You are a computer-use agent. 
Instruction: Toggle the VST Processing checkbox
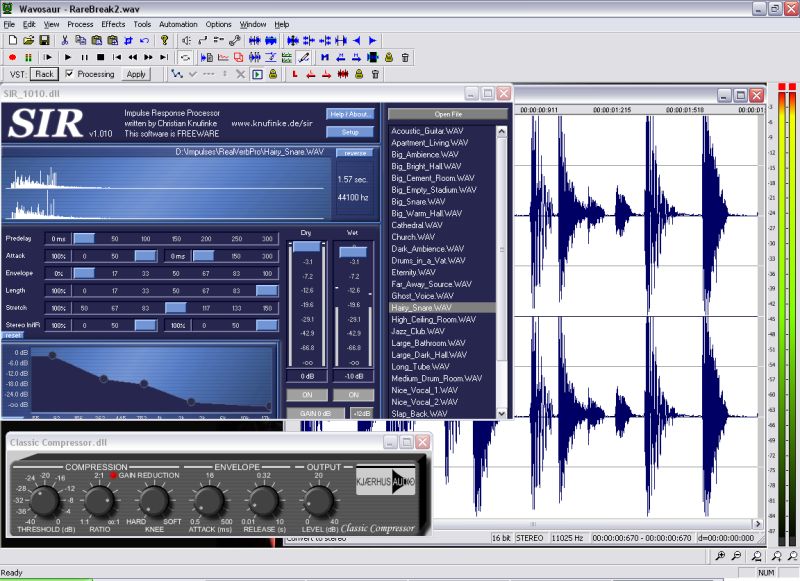(69, 74)
